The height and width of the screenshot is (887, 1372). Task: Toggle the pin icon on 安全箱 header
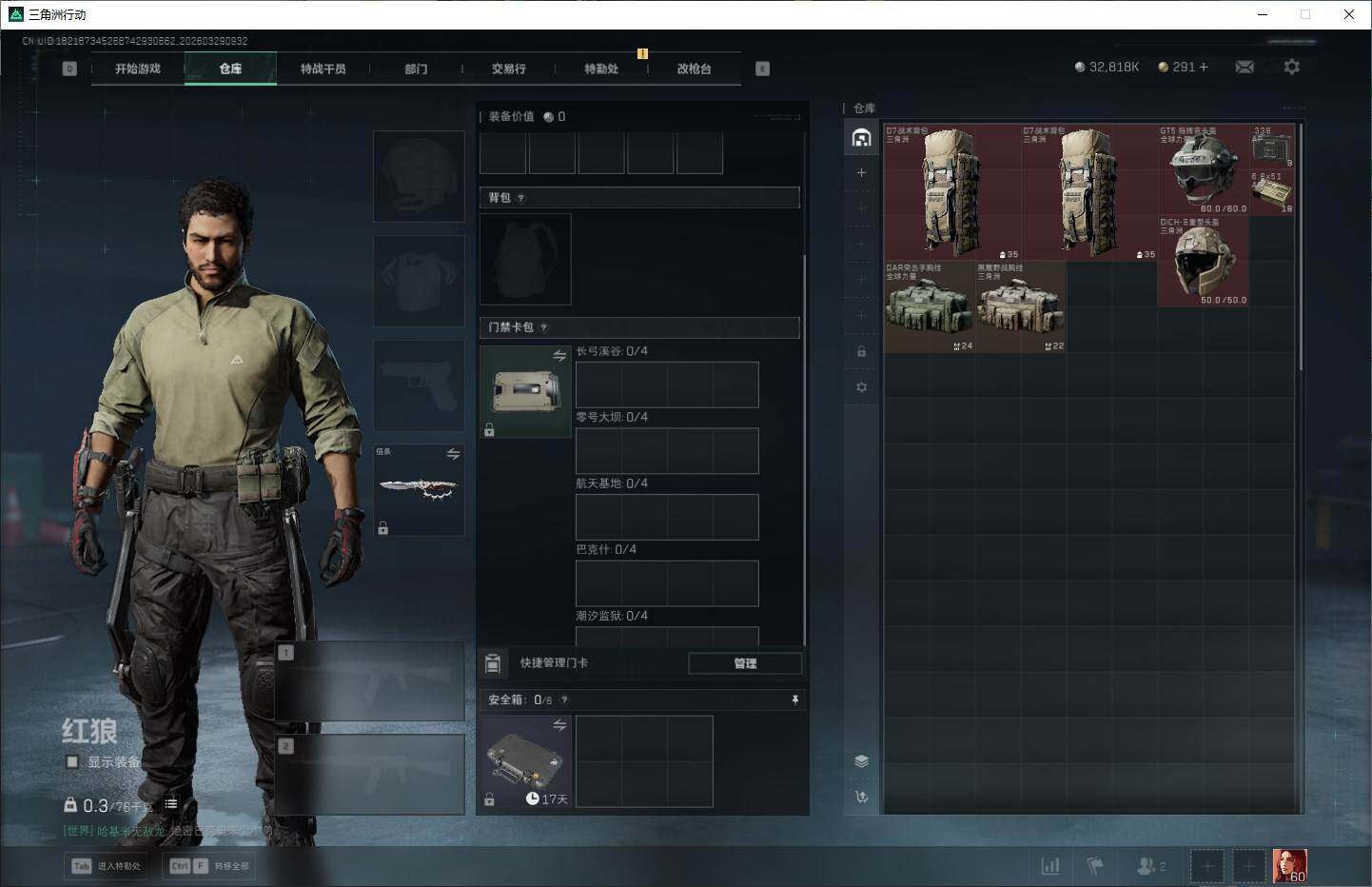795,700
